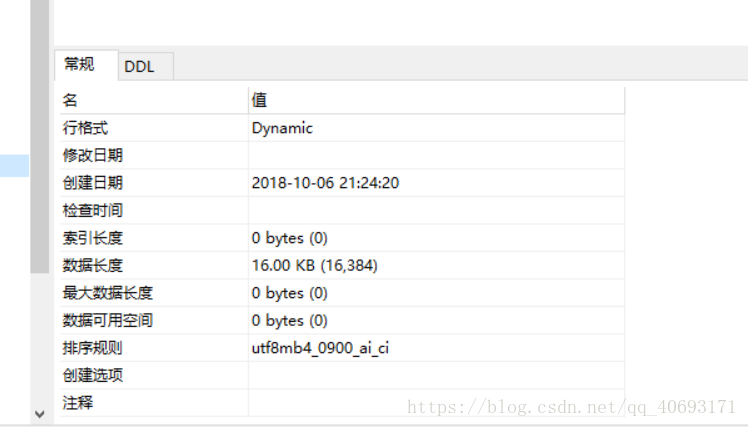Viewport: 748px width, 427px height.
Task: Switch to the DDL tab
Action: click(145, 66)
